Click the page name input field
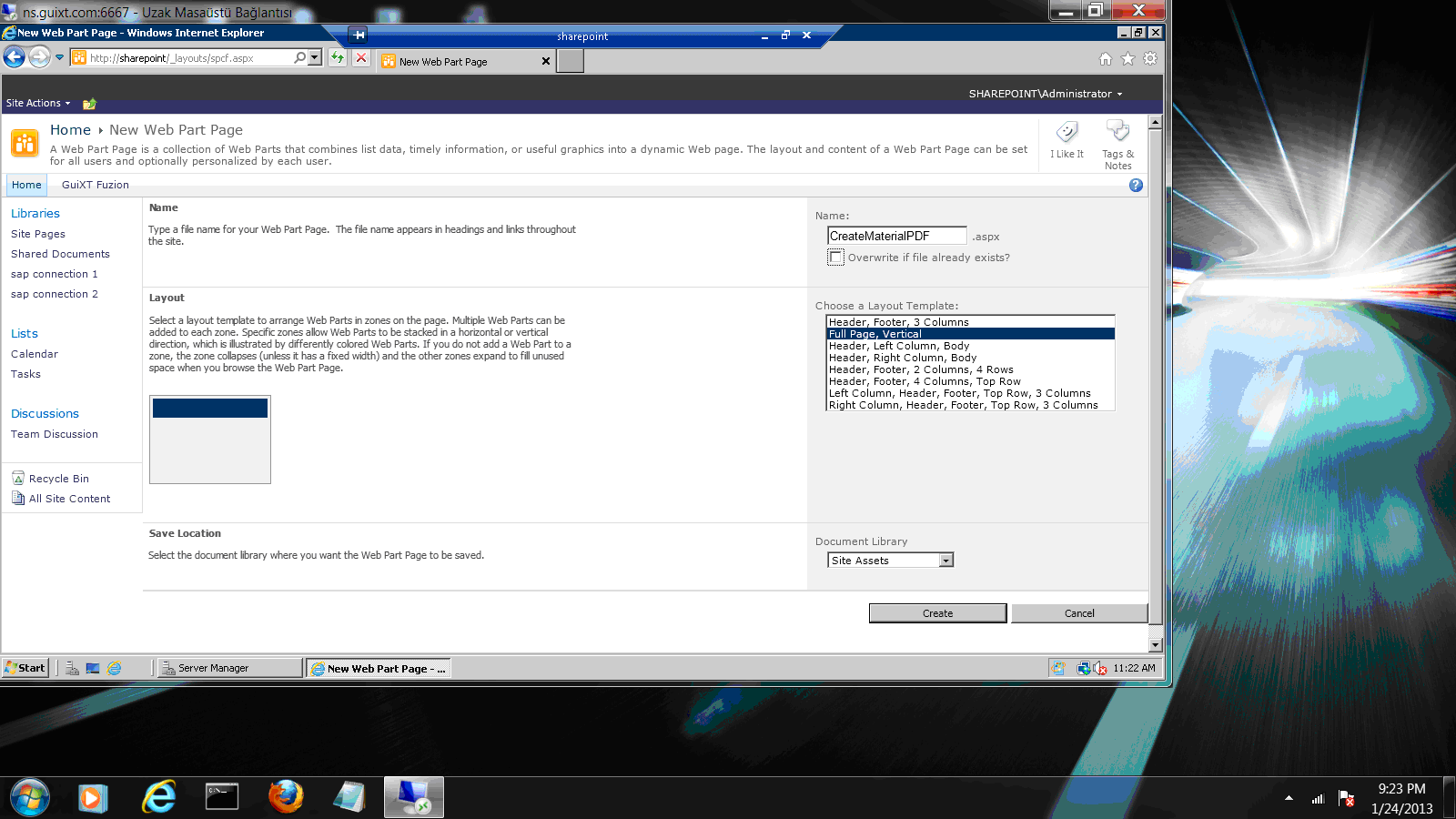 point(896,236)
